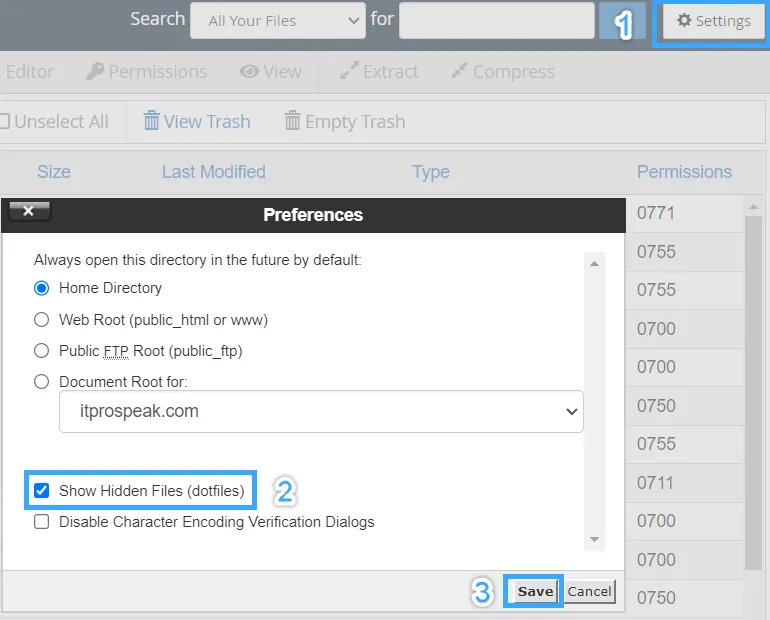
Task: Select Web Root (public_html or www) option
Action: click(x=42, y=320)
